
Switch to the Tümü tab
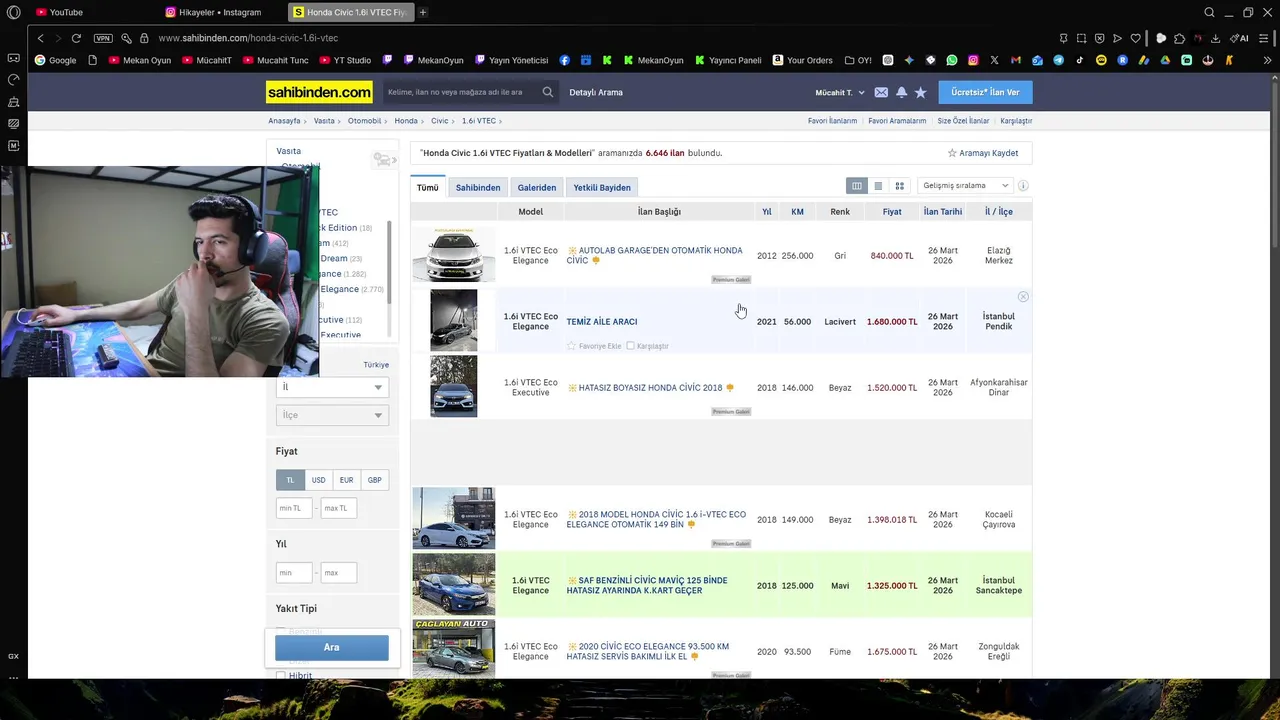[428, 187]
